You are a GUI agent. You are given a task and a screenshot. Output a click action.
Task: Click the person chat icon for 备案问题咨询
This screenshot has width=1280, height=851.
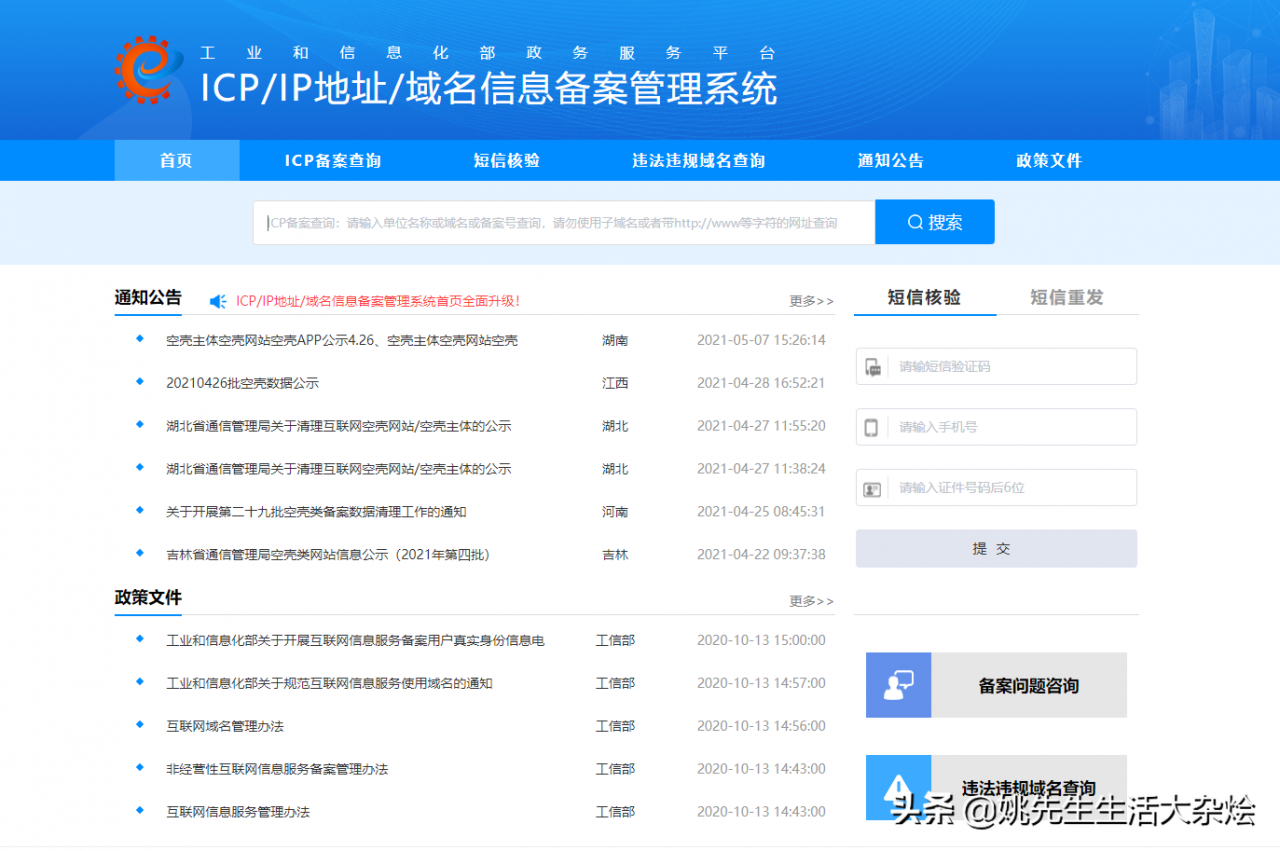897,685
